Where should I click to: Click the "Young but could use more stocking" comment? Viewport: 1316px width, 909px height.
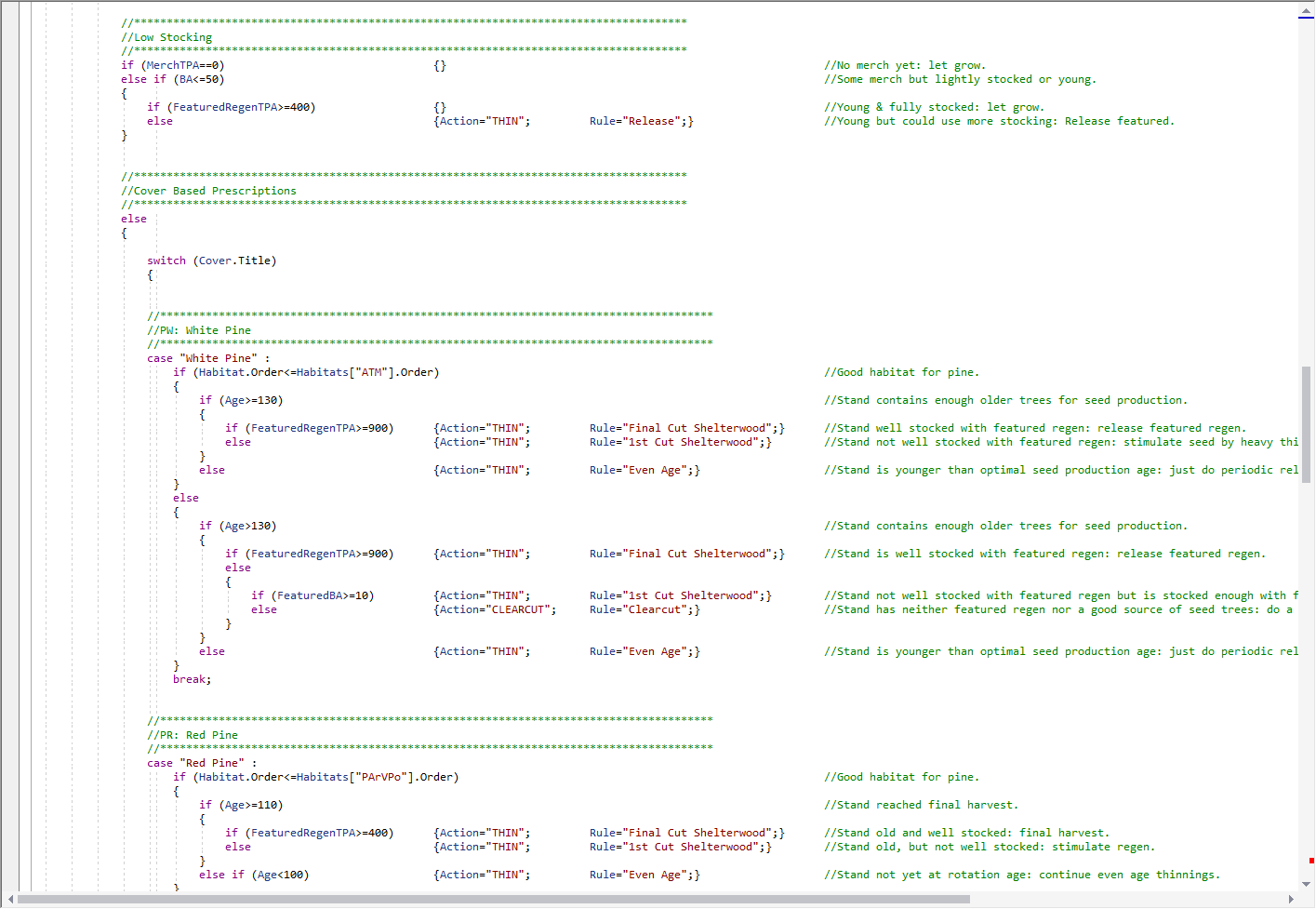pyautogui.click(x=1000, y=121)
